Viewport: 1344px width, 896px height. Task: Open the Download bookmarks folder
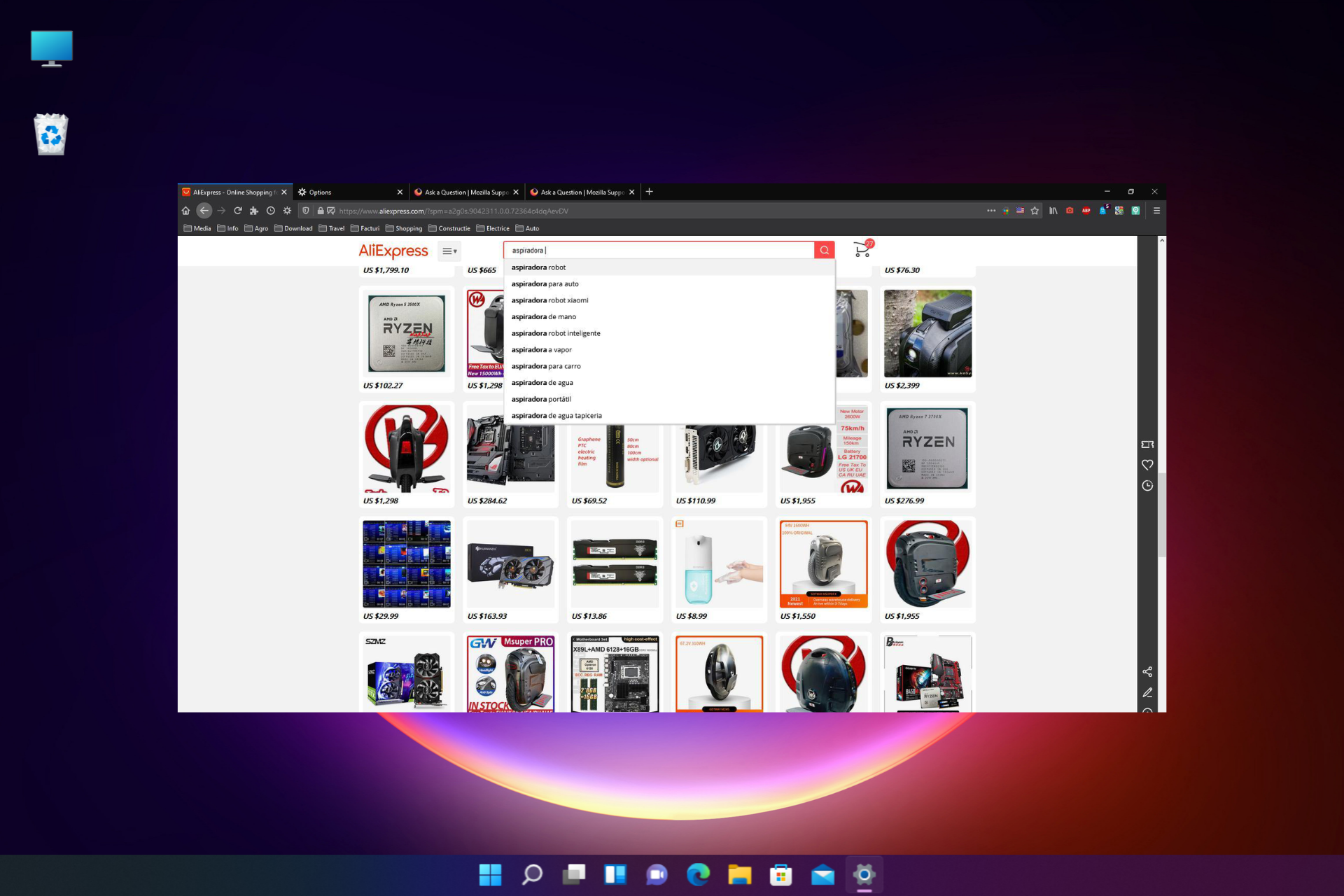pyautogui.click(x=293, y=228)
